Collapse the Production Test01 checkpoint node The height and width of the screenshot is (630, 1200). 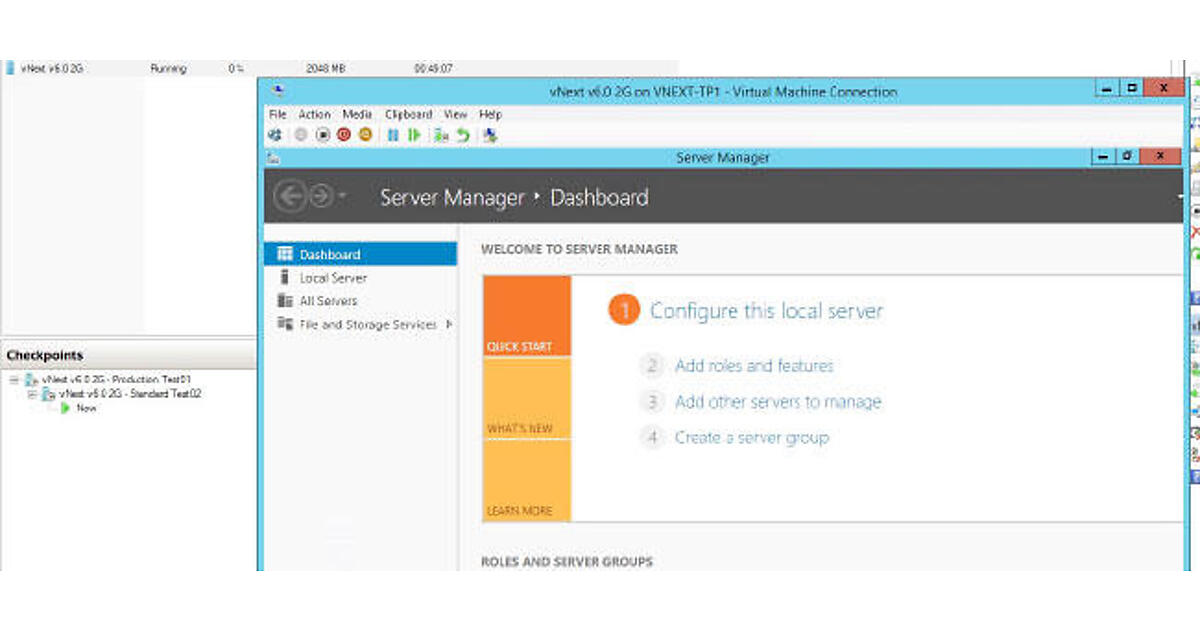click(14, 380)
